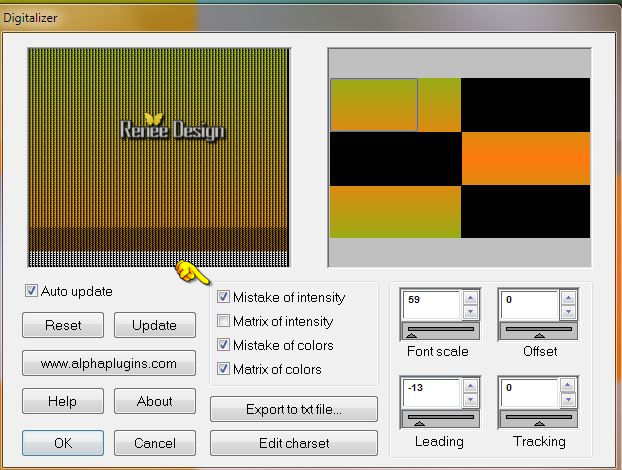The image size is (622, 470).
Task: Open www.alphaplugins.com link button
Action: point(109,363)
